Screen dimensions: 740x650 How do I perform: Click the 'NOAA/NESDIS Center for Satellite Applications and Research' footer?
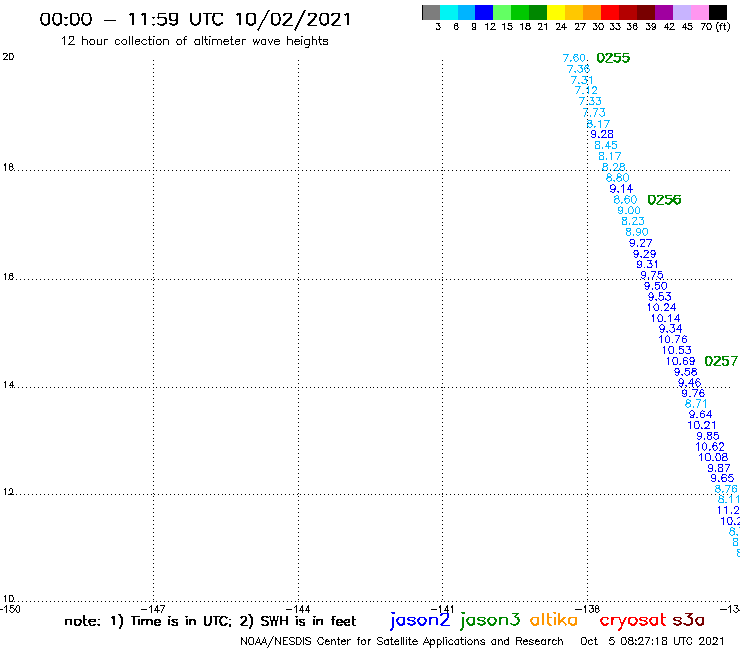coord(402,642)
